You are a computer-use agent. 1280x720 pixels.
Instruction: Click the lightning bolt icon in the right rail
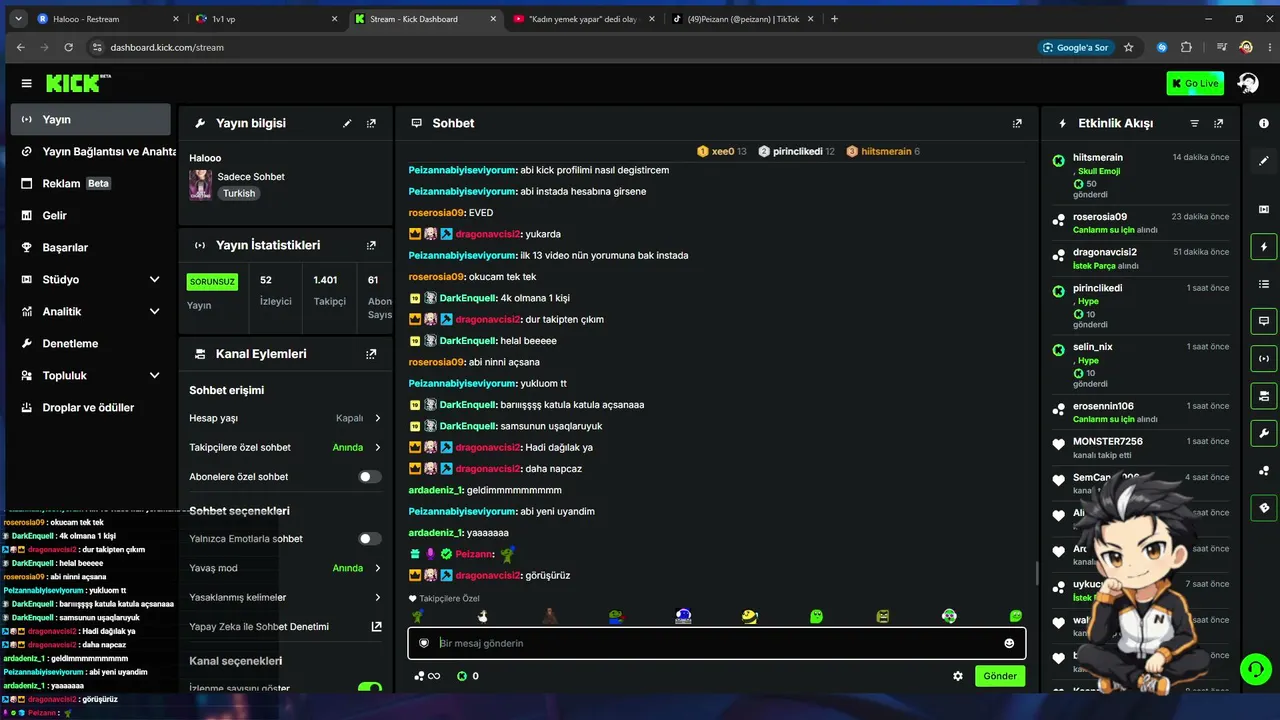point(1264,247)
